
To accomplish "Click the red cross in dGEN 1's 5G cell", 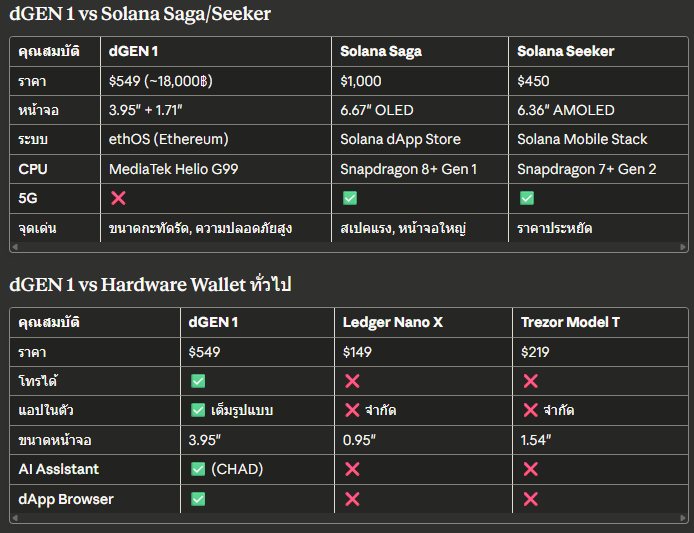I will click(x=117, y=198).
